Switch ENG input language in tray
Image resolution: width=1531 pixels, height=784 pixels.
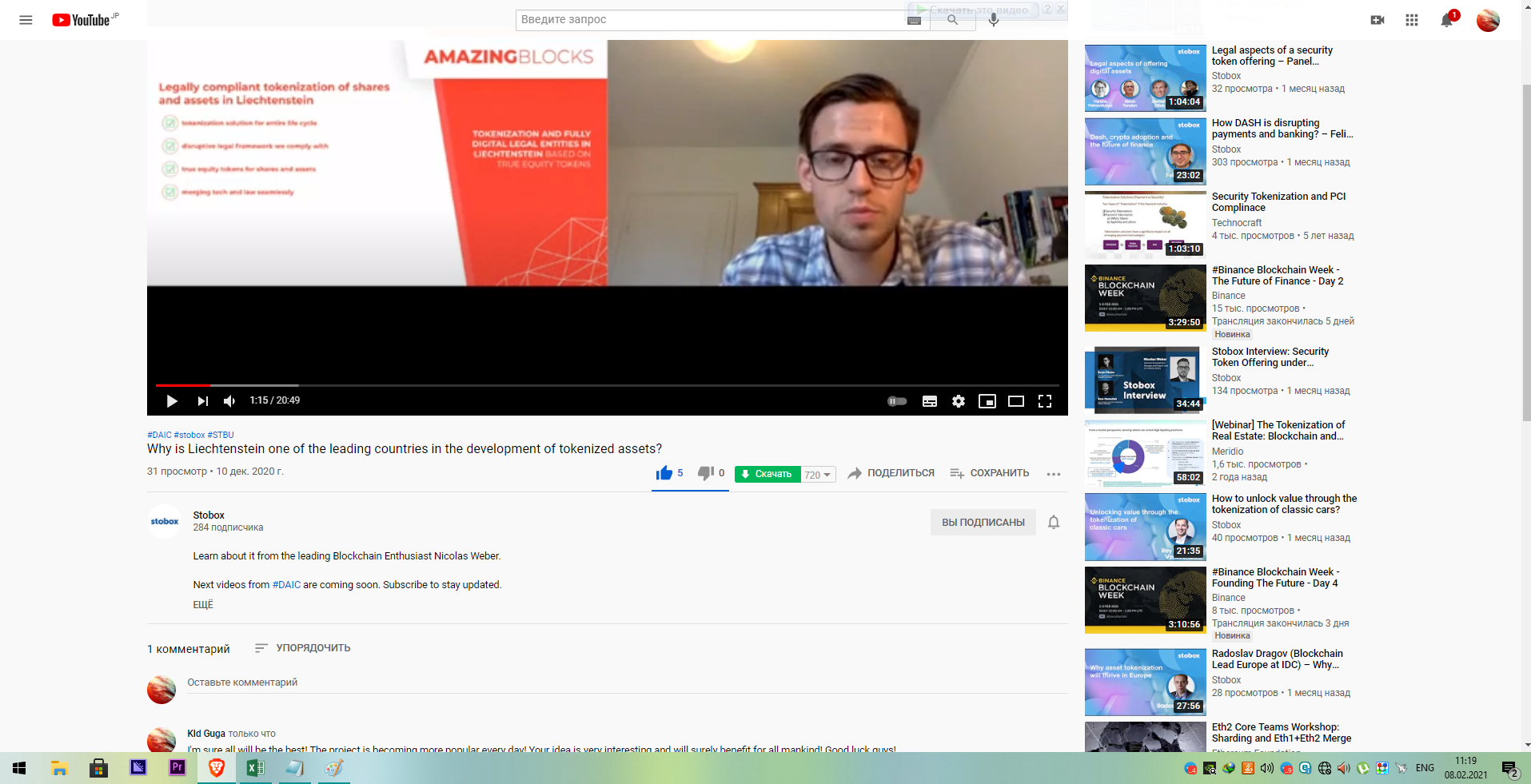pos(1425,768)
